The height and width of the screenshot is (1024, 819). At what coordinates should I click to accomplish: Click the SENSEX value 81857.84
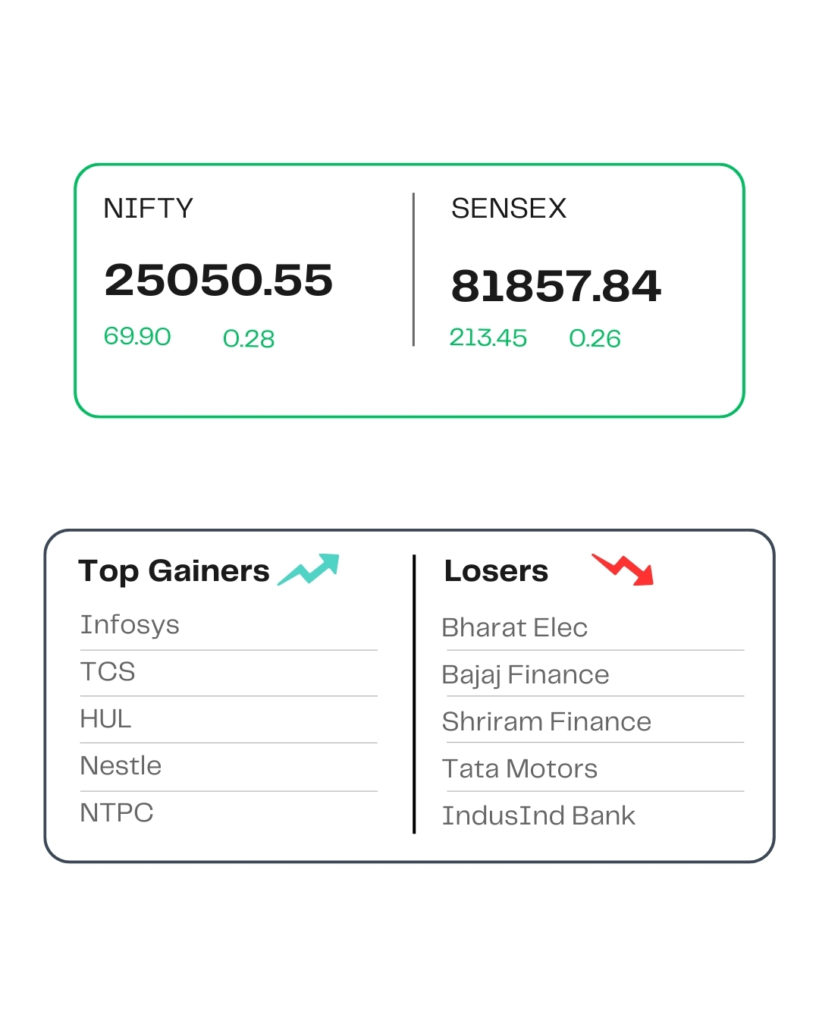(556, 286)
